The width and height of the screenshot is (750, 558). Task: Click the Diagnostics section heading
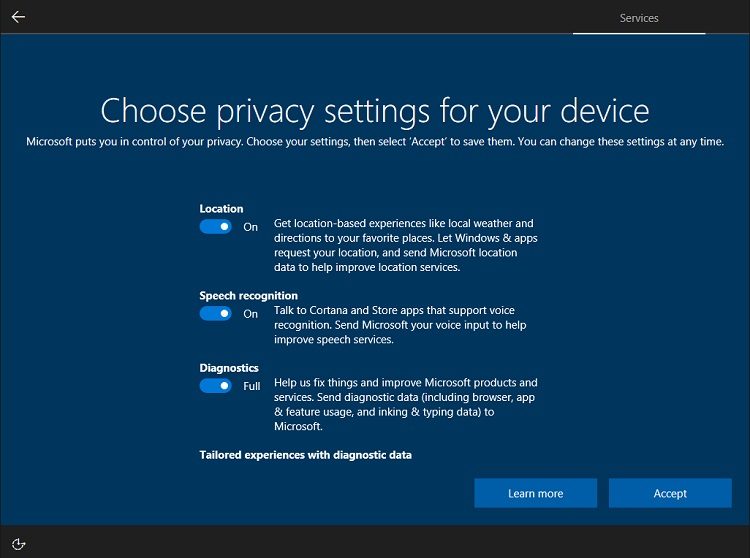pyautogui.click(x=229, y=368)
